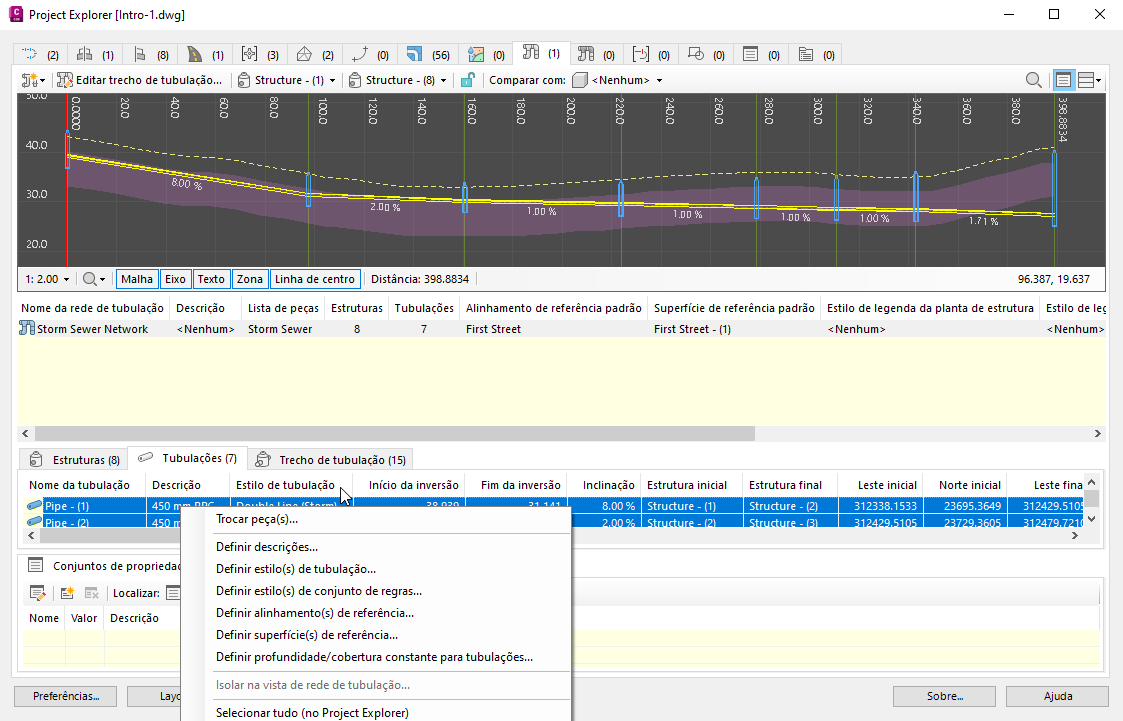Toggle the green padlock lock icon
The width and height of the screenshot is (1123, 721).
click(467, 80)
